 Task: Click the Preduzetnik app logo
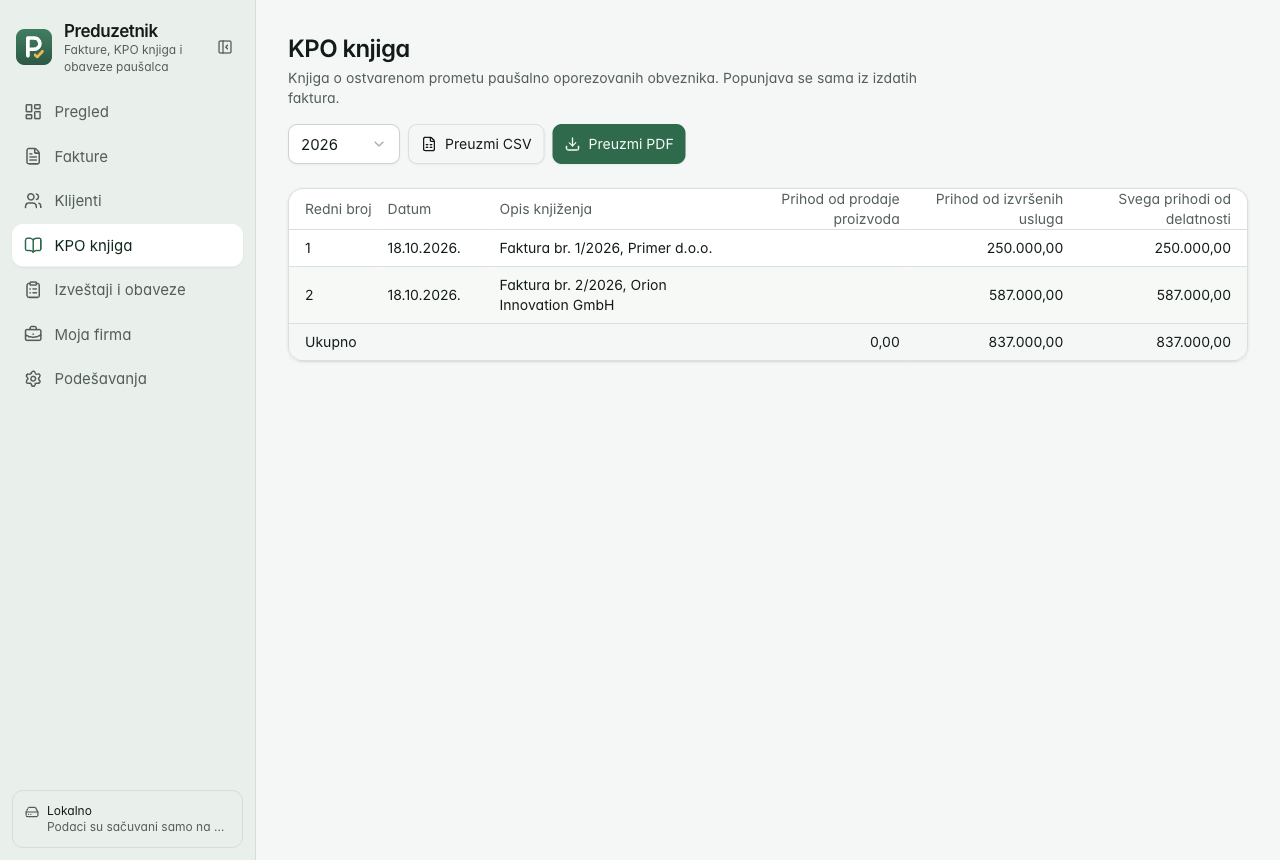34,47
